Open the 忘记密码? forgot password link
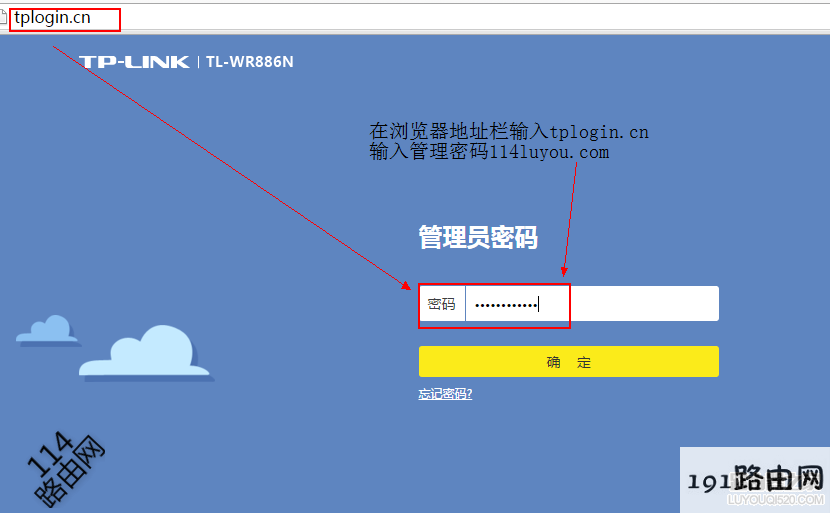This screenshot has height=513, width=830. [x=445, y=394]
